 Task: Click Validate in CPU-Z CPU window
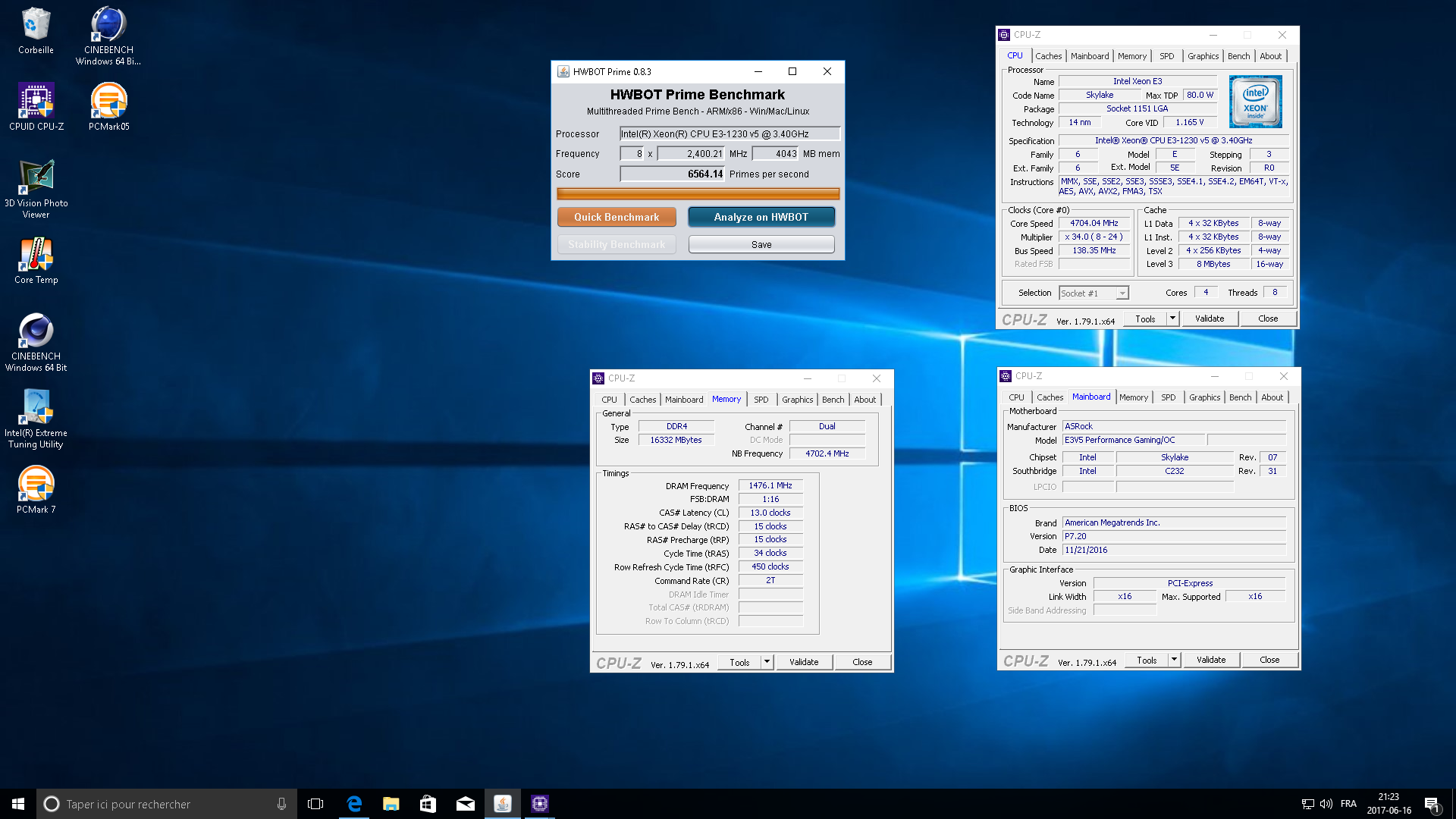(x=1210, y=318)
